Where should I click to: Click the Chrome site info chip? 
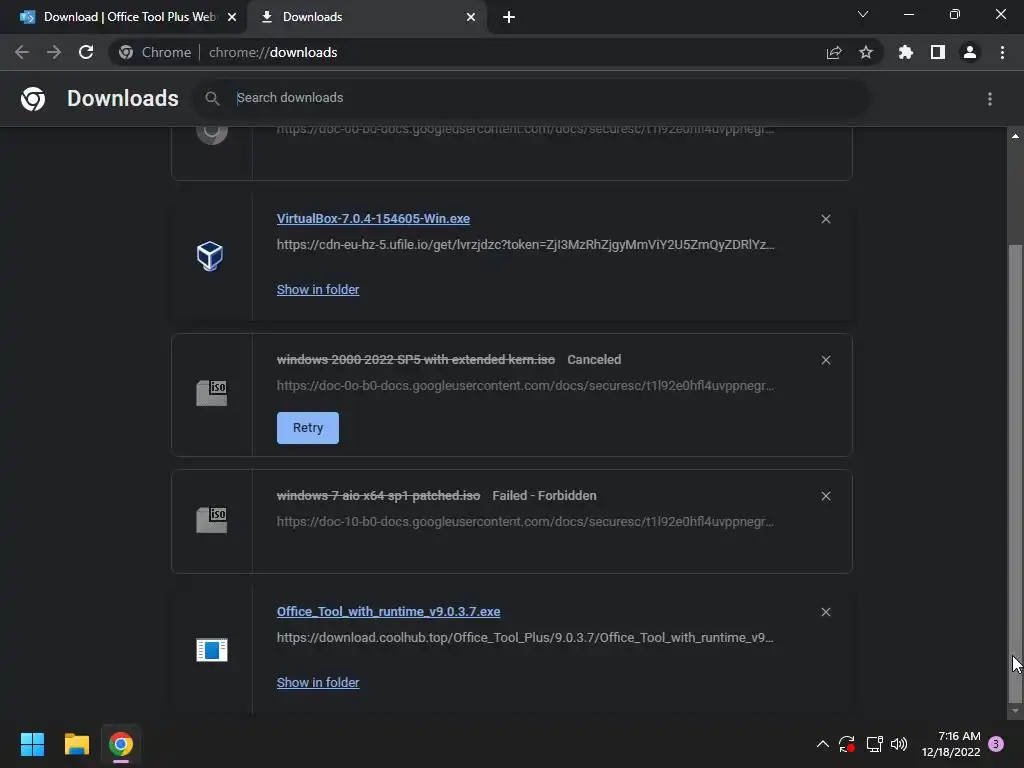coord(155,52)
